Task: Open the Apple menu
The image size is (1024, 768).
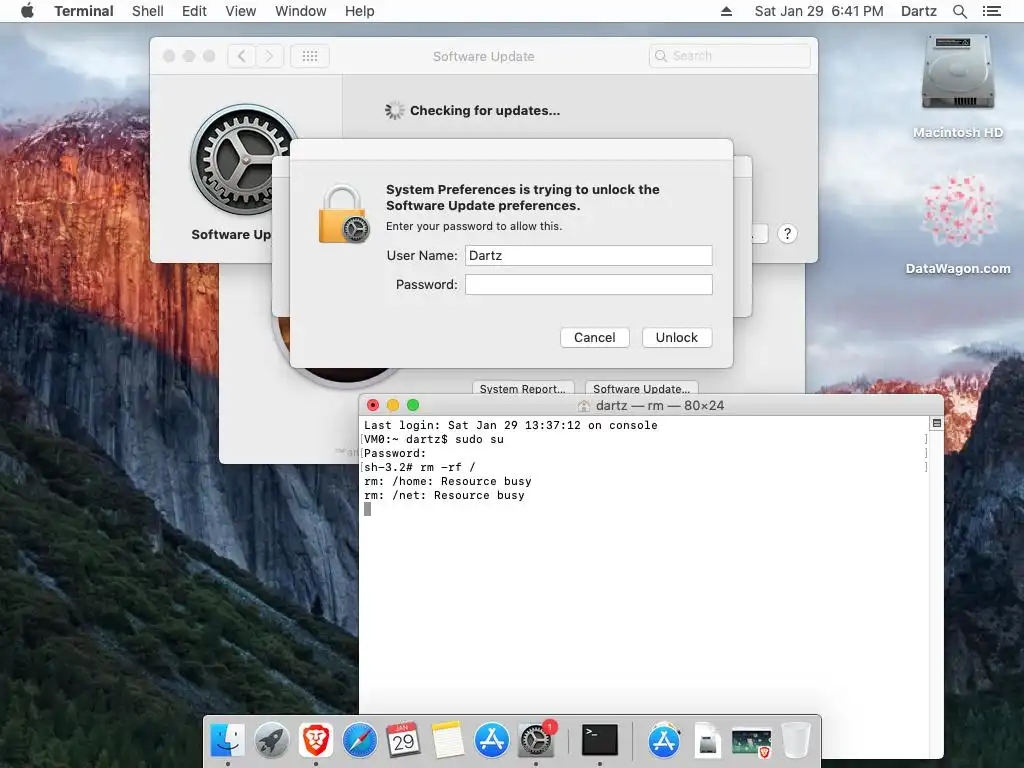Action: click(x=27, y=11)
